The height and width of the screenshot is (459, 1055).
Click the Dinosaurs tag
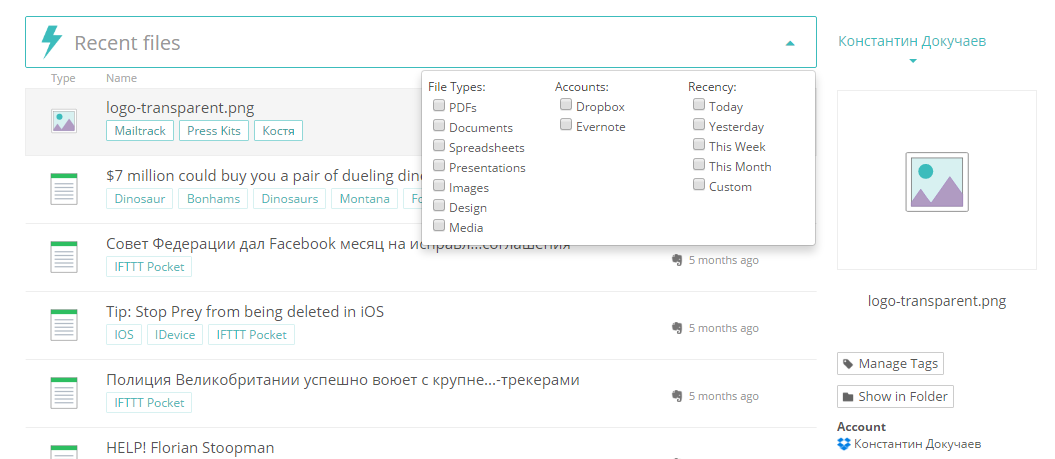290,199
